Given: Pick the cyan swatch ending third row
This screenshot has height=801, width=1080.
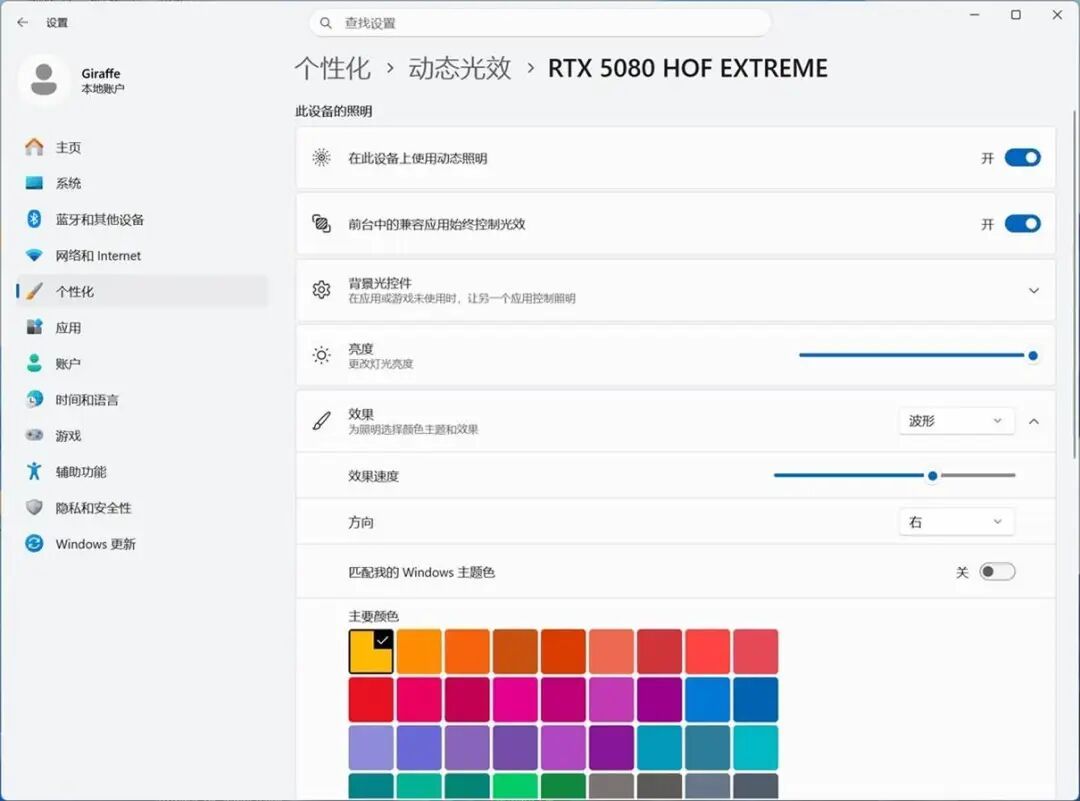Looking at the screenshot, I should tap(756, 747).
